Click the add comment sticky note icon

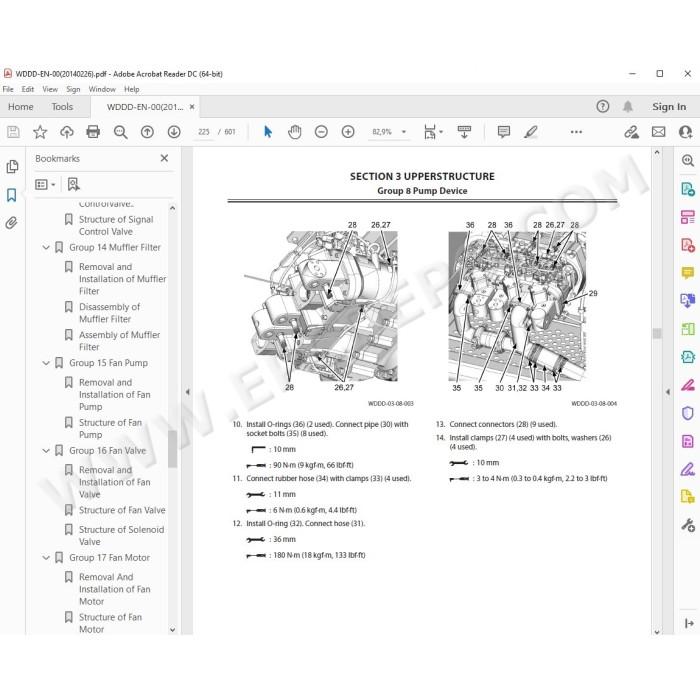(x=504, y=132)
